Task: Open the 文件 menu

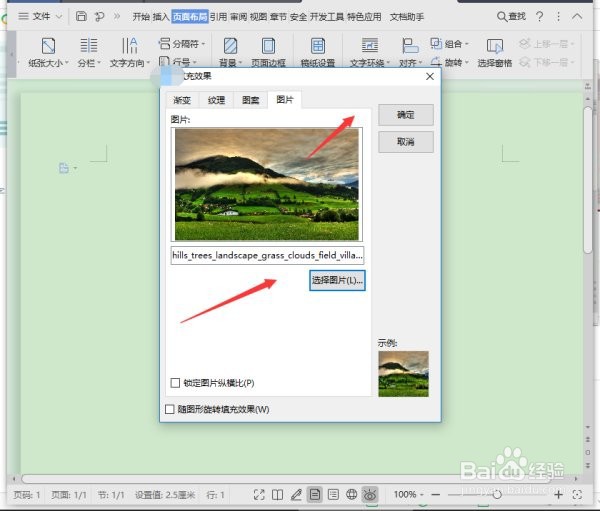Action: tap(40, 16)
